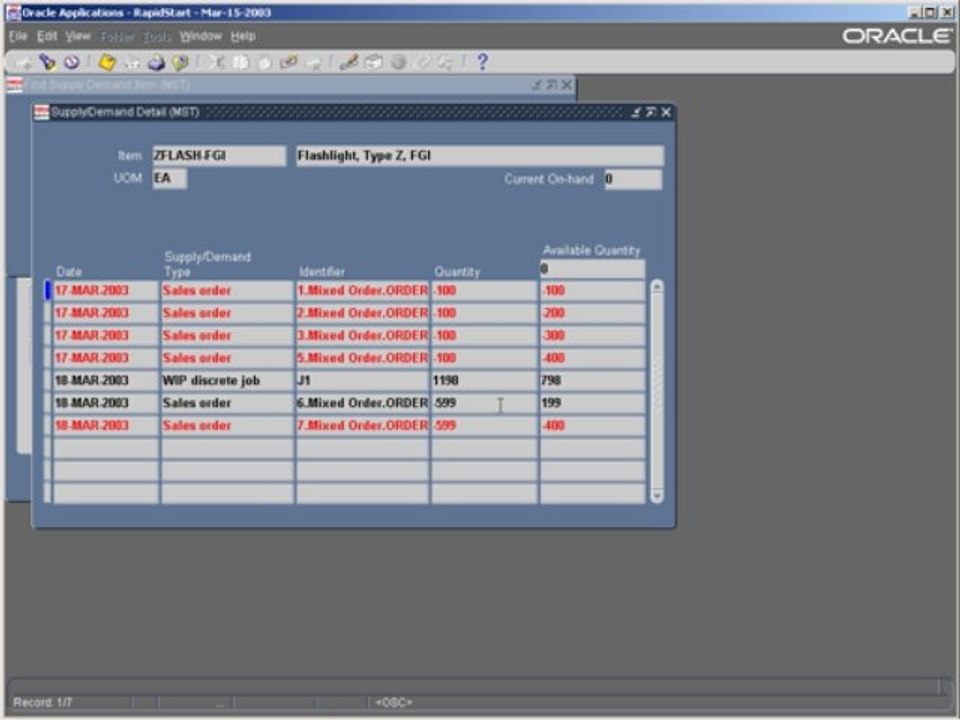Close the Find Supply Demand Item window
Image resolution: width=960 pixels, height=720 pixels.
click(x=567, y=84)
